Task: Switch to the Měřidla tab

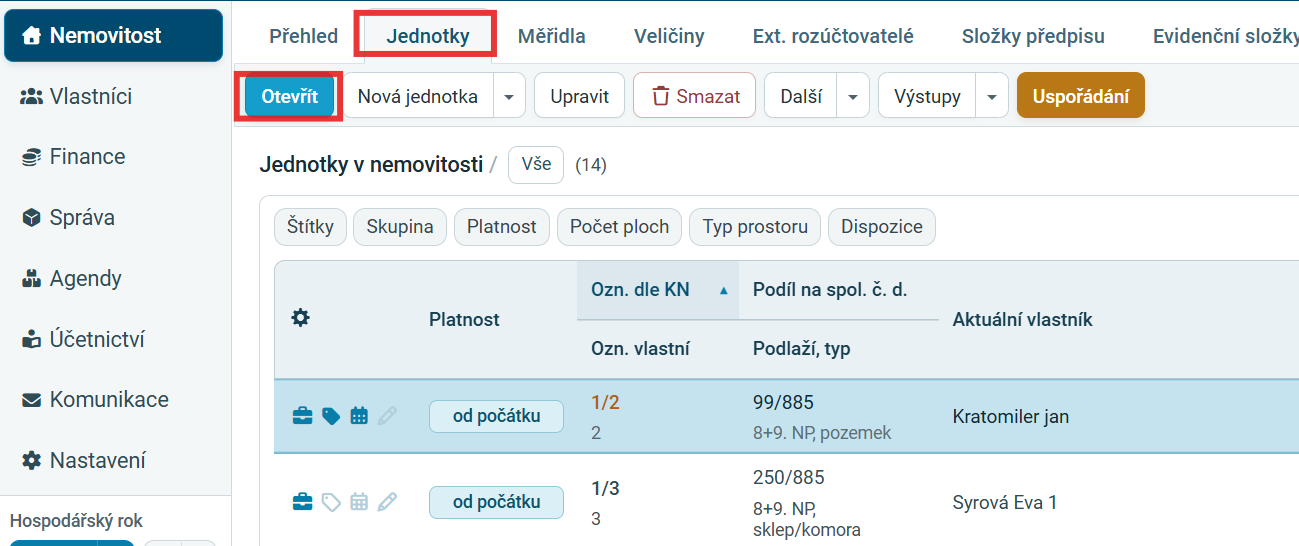Action: point(552,36)
